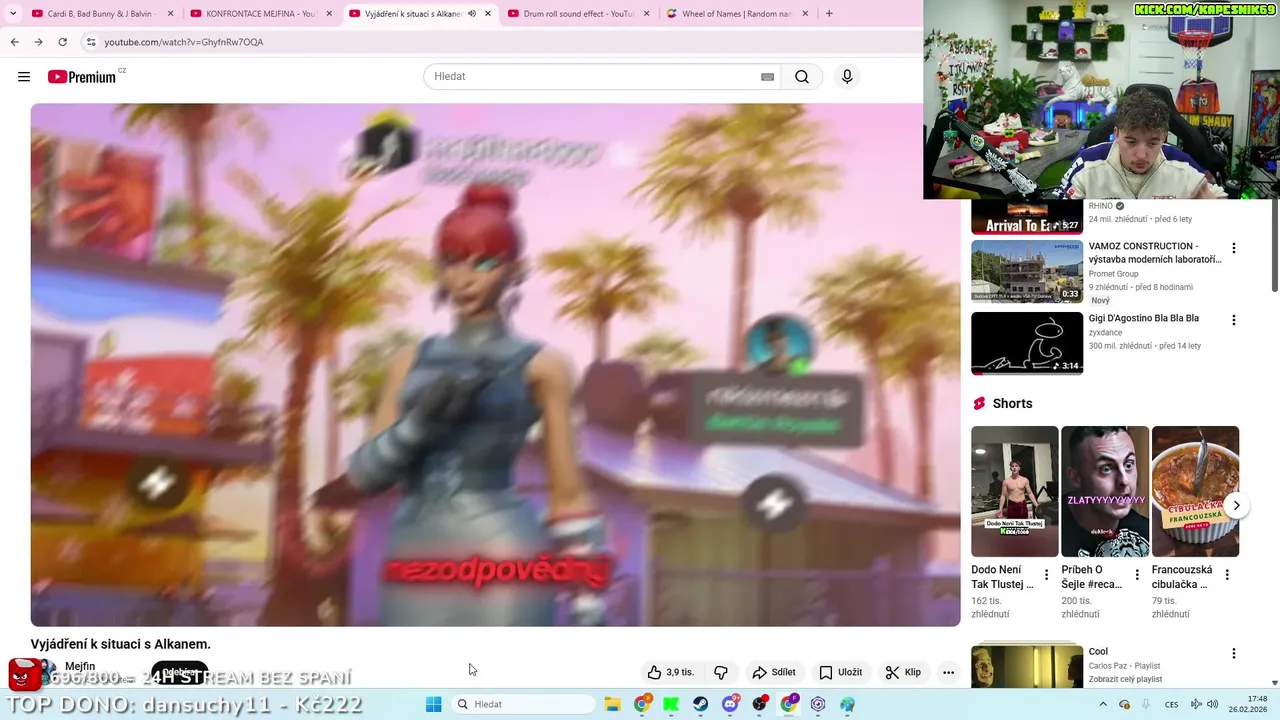
Task: Mute the playing tab via speaker icon
Action: (472, 14)
